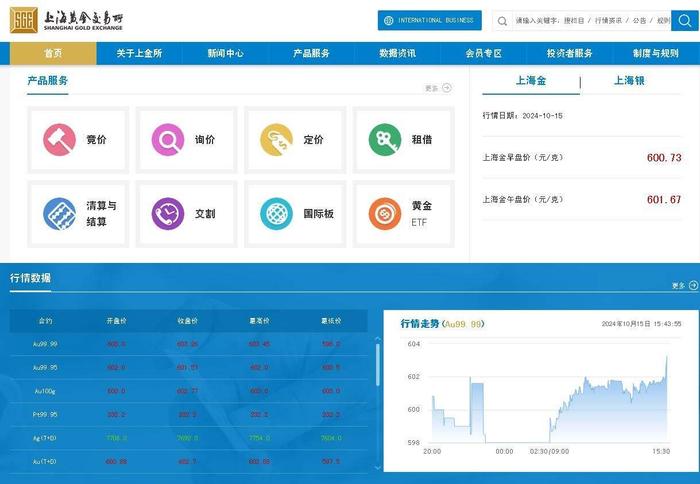The width and height of the screenshot is (700, 484).
Task: Open the 数据资讯 menu
Action: 397,54
